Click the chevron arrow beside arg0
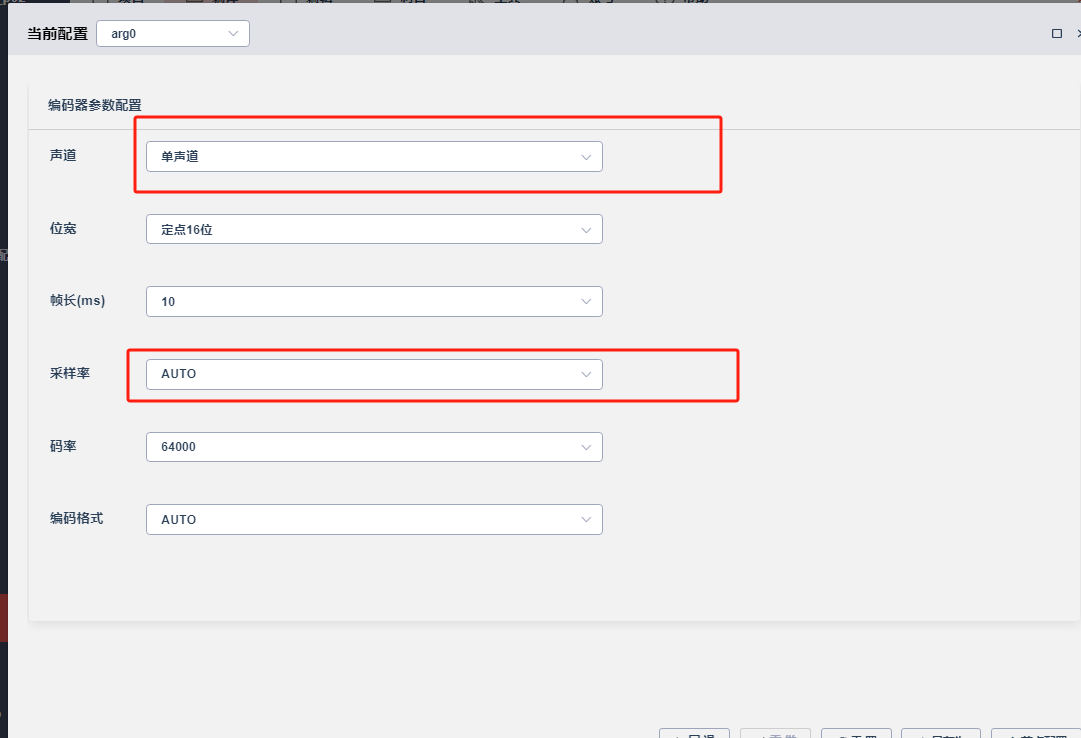The height and width of the screenshot is (738, 1081). (233, 33)
